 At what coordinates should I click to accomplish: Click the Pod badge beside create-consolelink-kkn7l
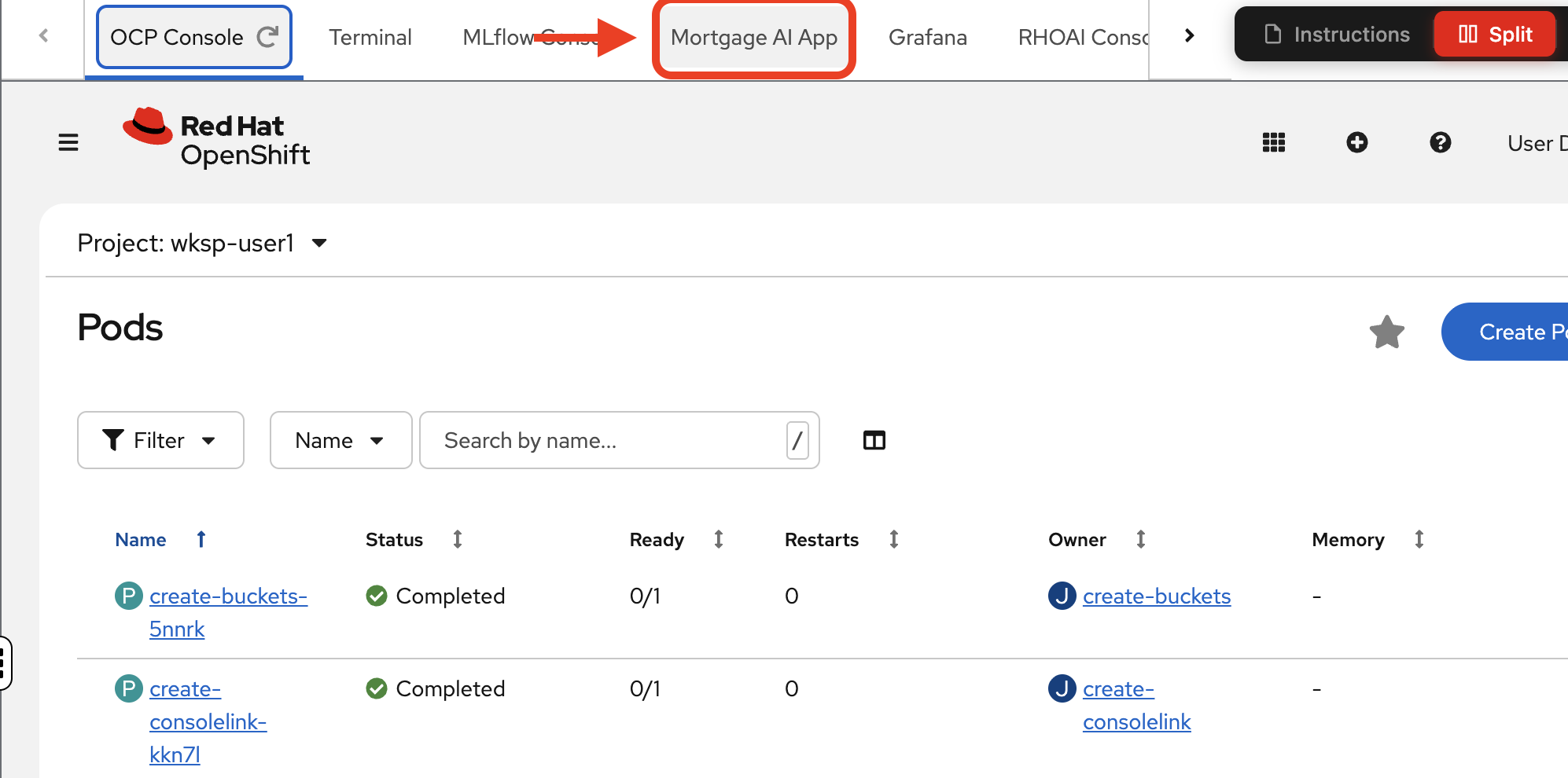click(129, 688)
